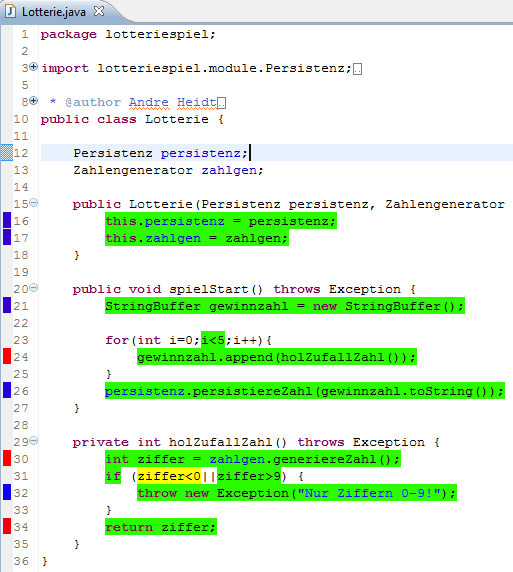Click the blue marker beside line 26
Viewport: 513px width, 572px height.
[7, 390]
